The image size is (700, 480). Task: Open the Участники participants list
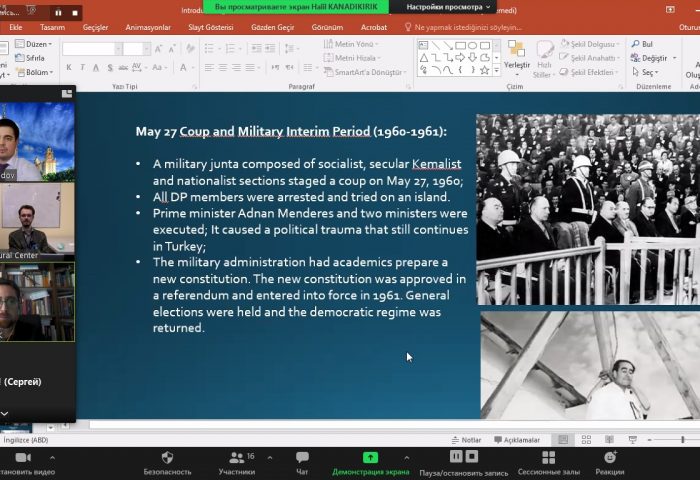pyautogui.click(x=236, y=458)
